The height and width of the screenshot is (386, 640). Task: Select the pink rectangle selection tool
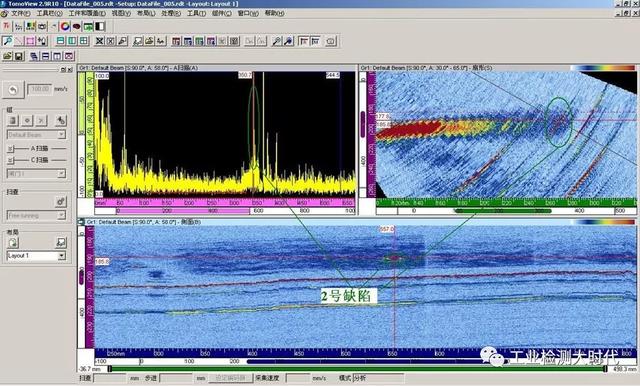(x=30, y=41)
